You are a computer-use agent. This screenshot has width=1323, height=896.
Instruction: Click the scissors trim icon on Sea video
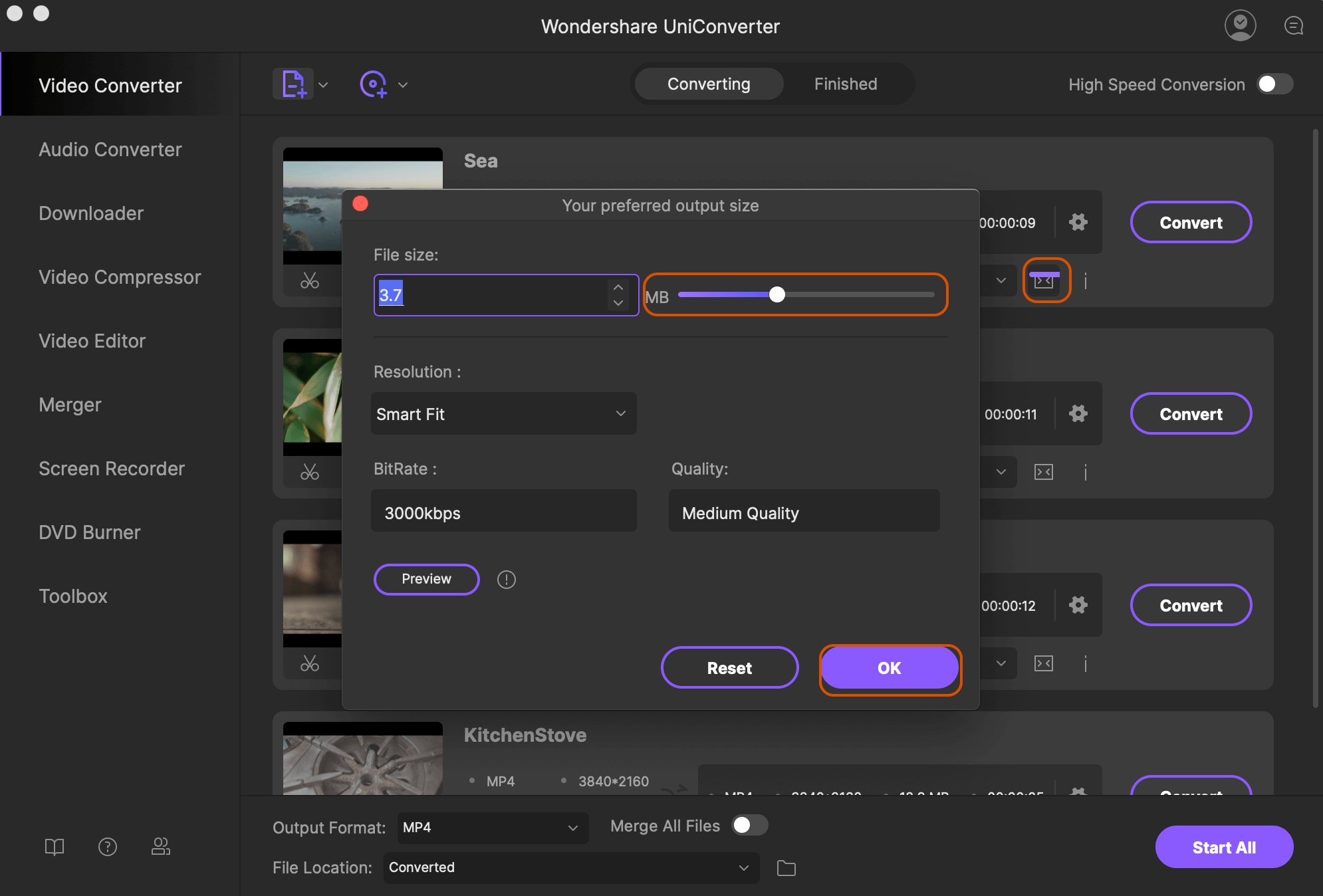pos(308,280)
